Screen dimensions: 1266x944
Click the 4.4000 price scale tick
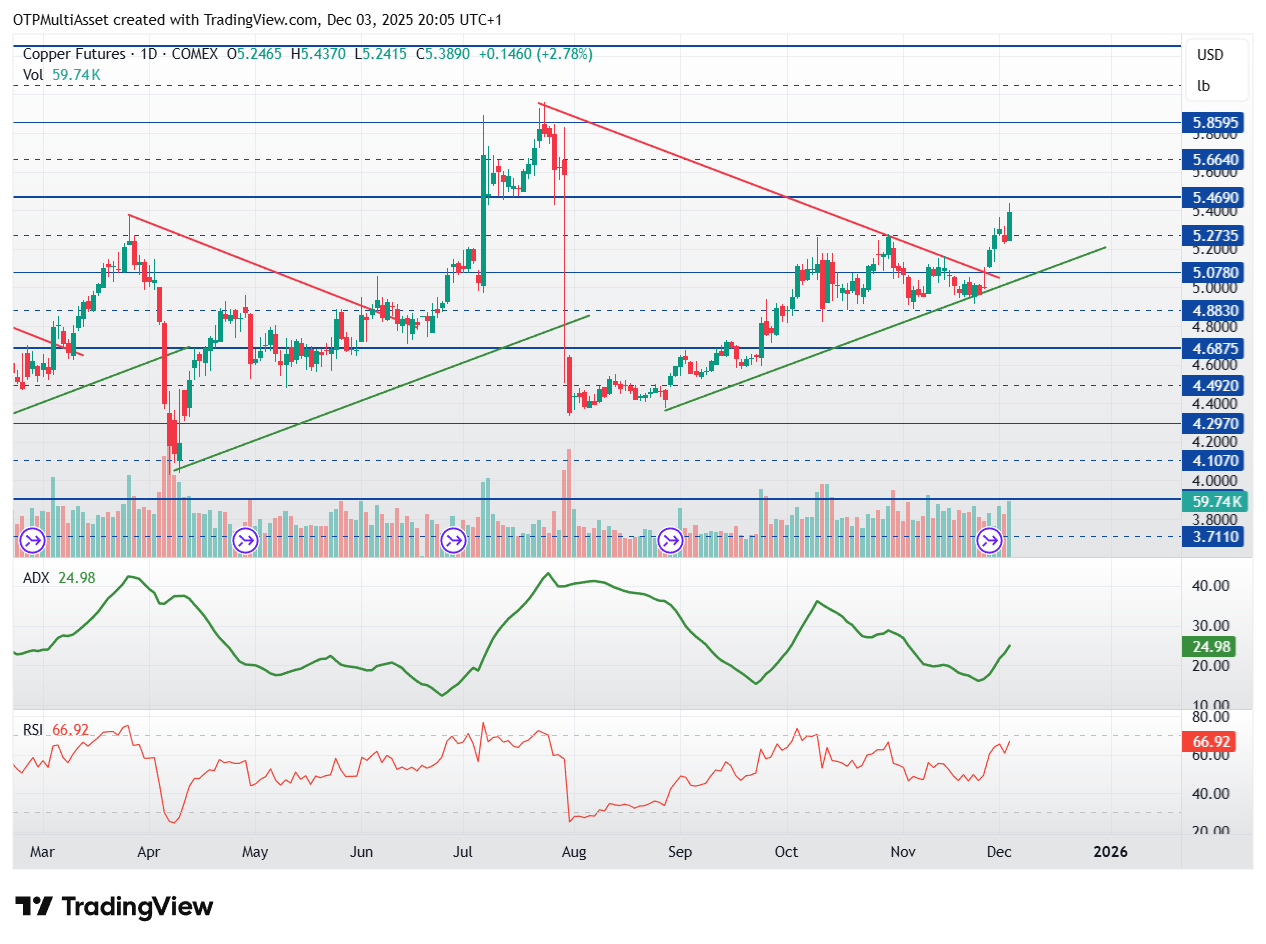[x=1217, y=404]
